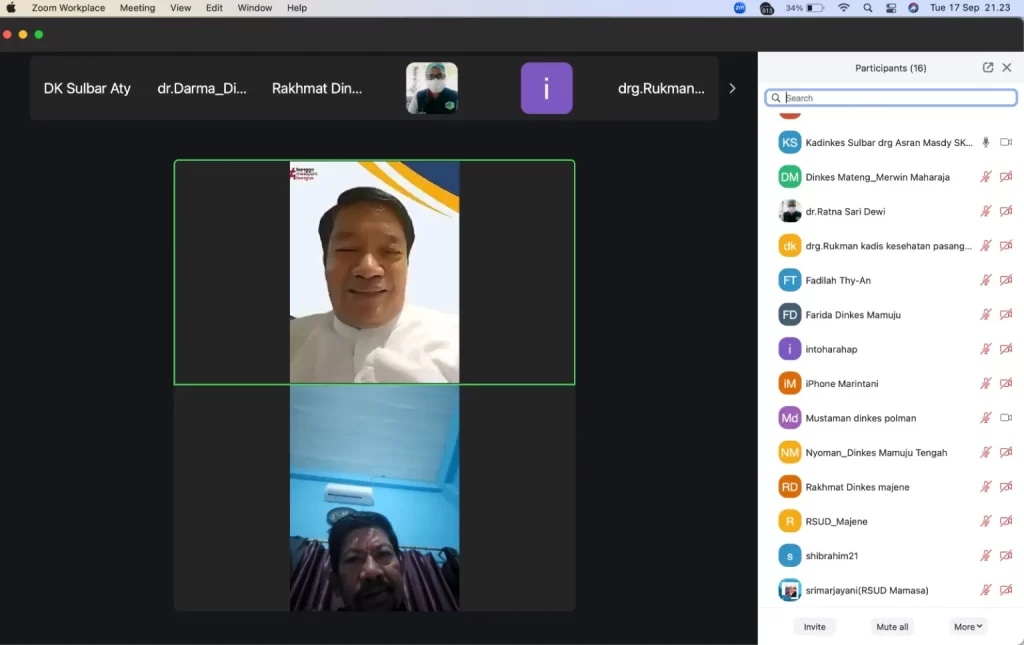
Task: Open the More dropdown in Participants
Action: [x=968, y=627]
